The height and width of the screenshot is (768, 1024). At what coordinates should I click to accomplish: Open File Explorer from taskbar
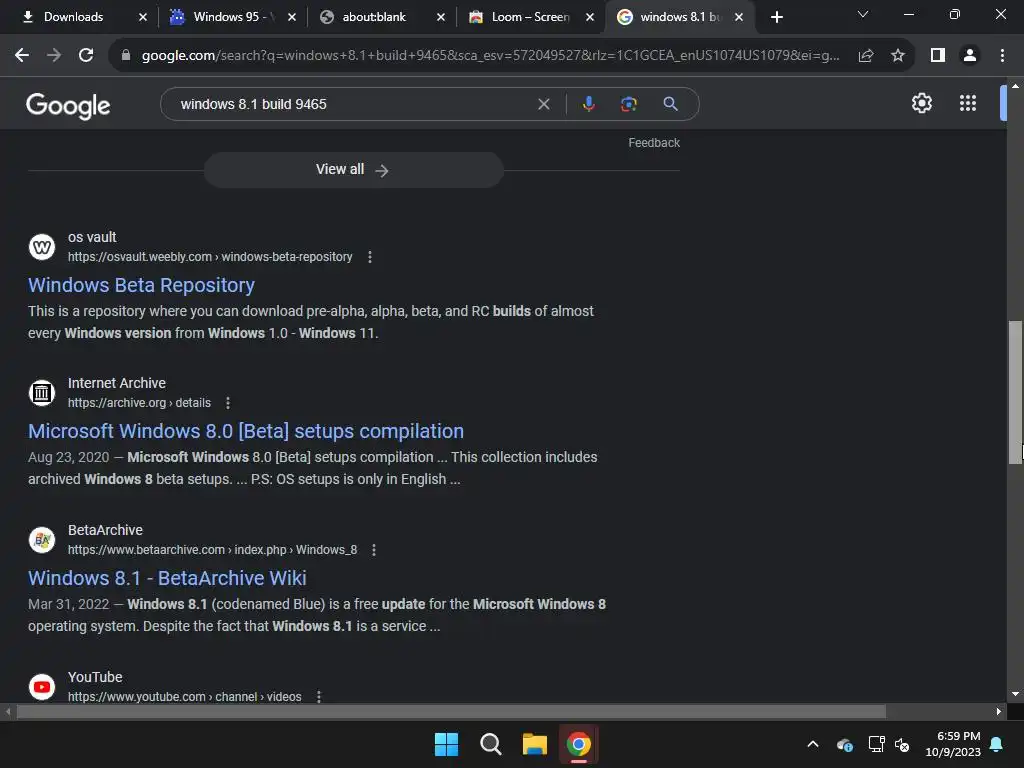[x=534, y=744]
